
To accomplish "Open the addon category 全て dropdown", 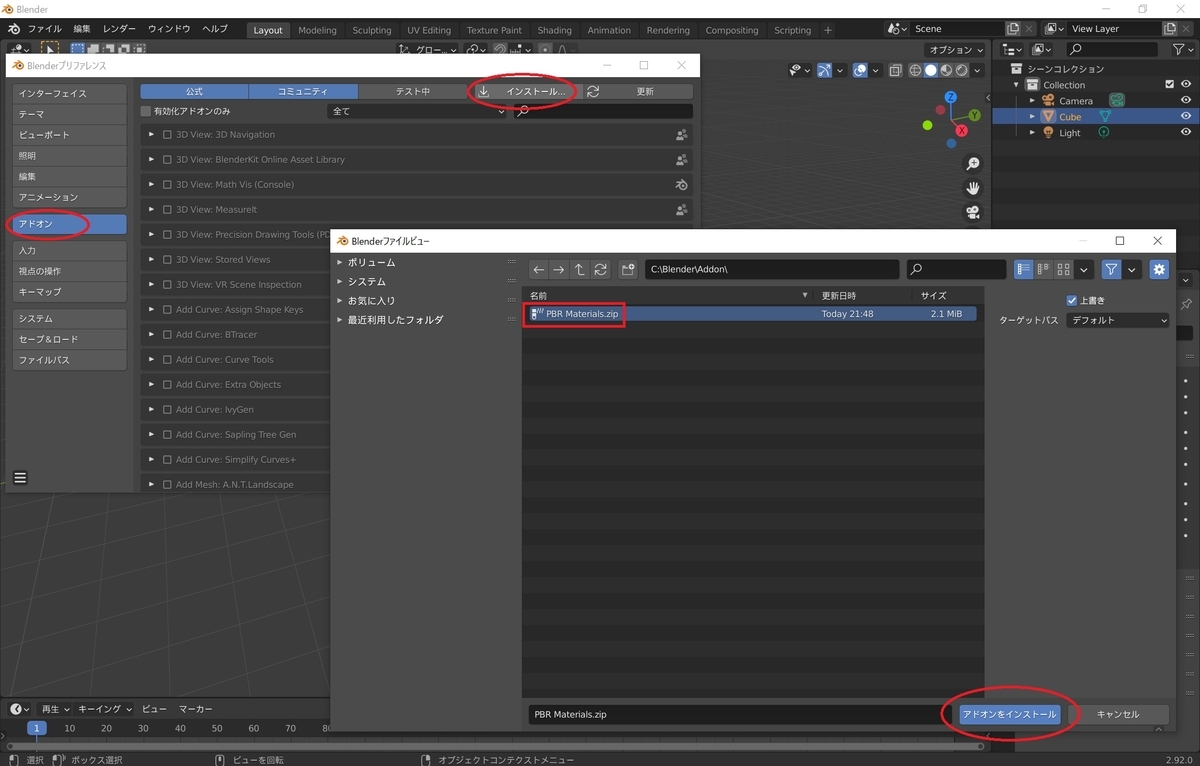I will 417,111.
